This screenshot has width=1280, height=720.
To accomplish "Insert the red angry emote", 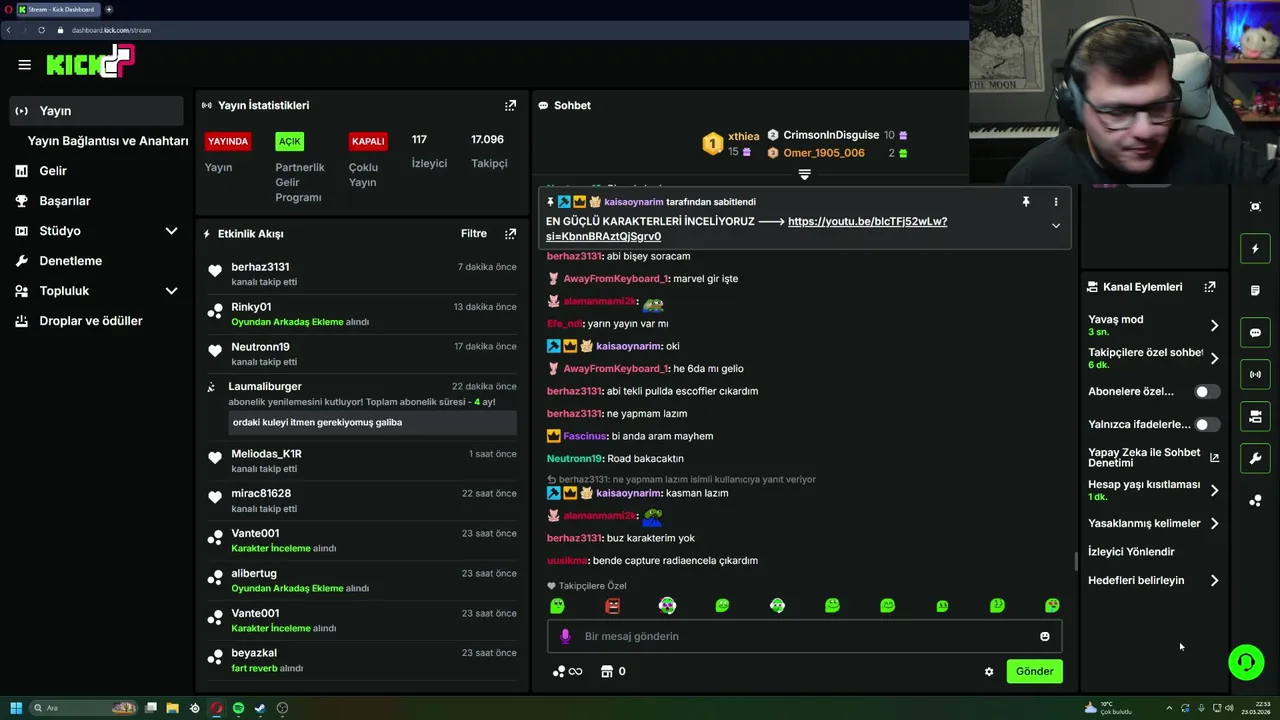I will 613,606.
